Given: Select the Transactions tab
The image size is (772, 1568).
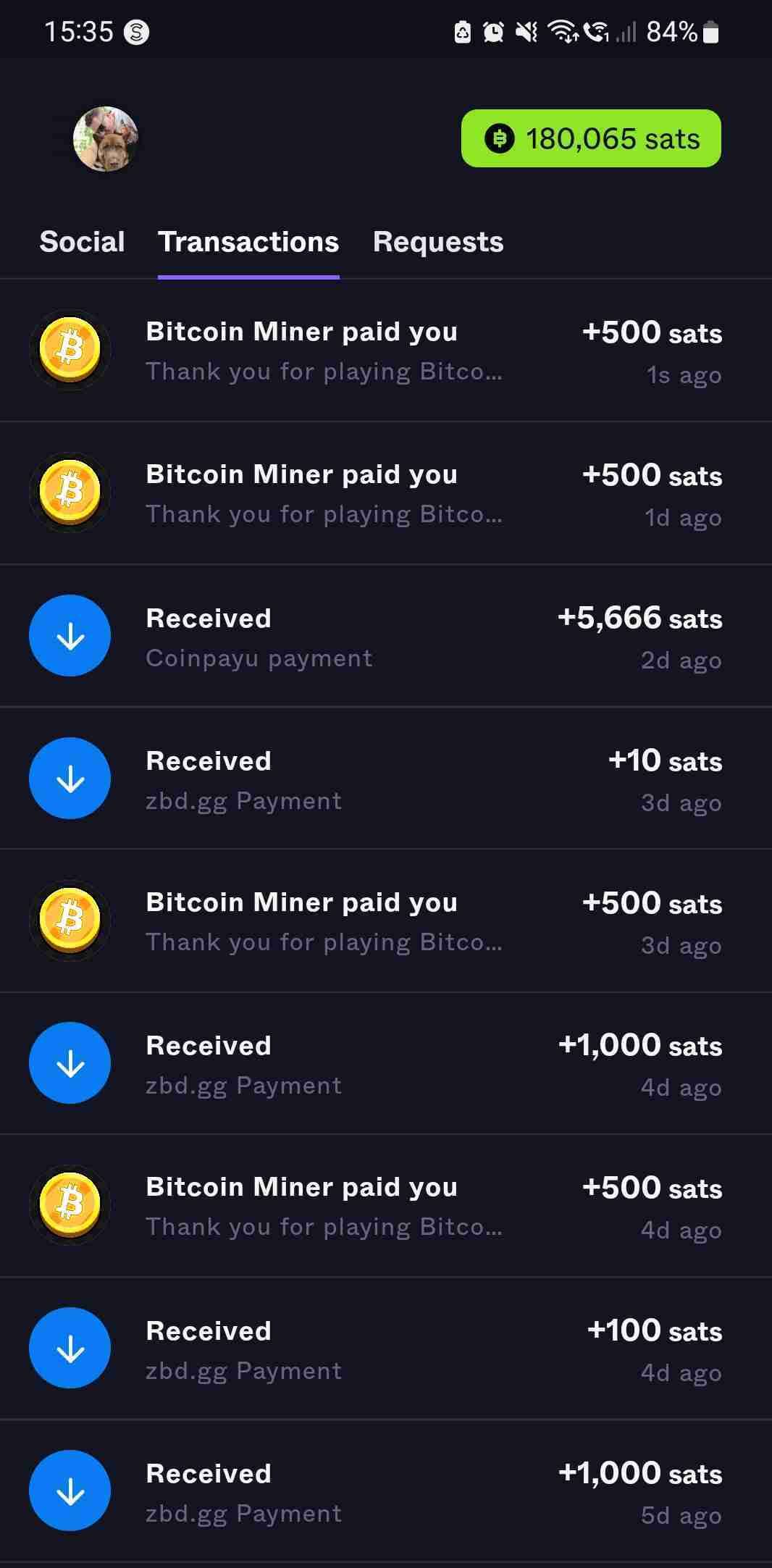Looking at the screenshot, I should pos(248,242).
